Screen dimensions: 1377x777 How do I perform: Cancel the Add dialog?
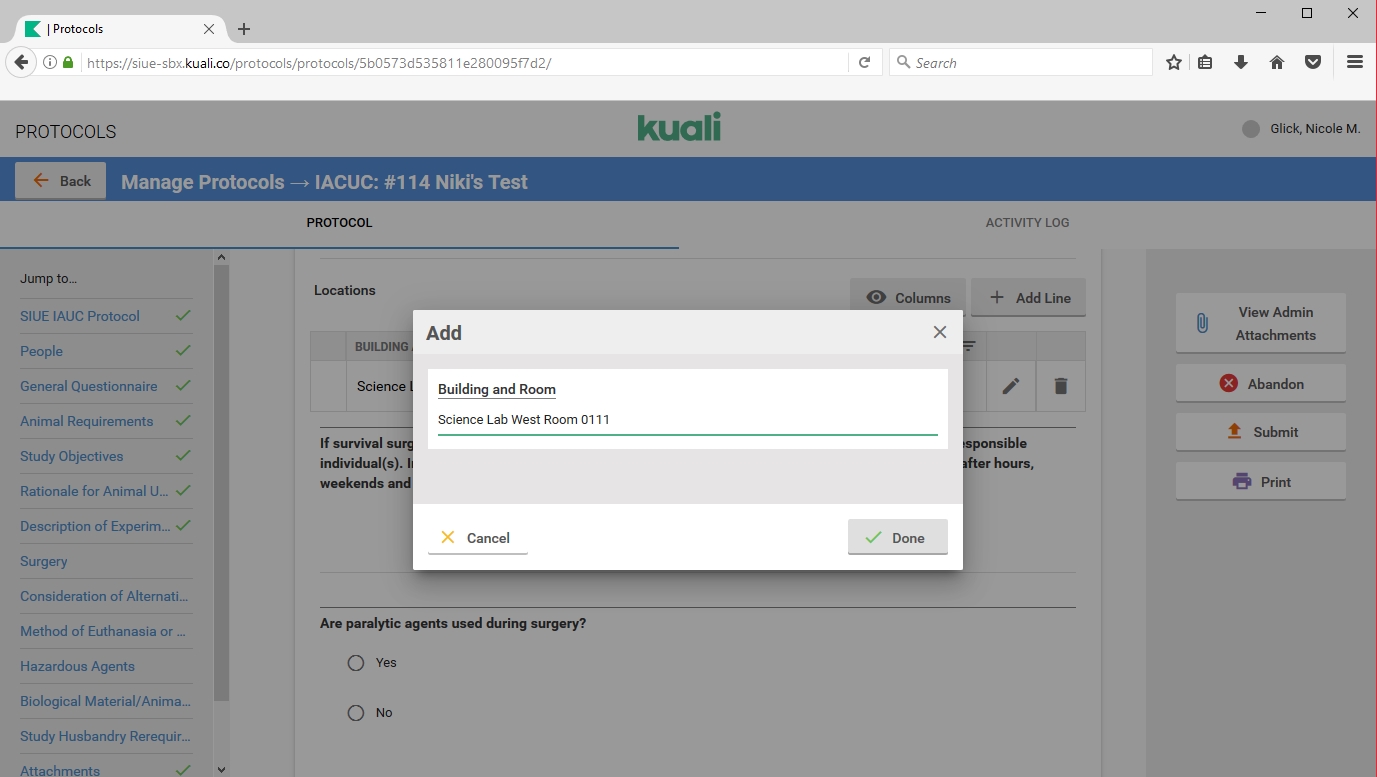coord(477,538)
